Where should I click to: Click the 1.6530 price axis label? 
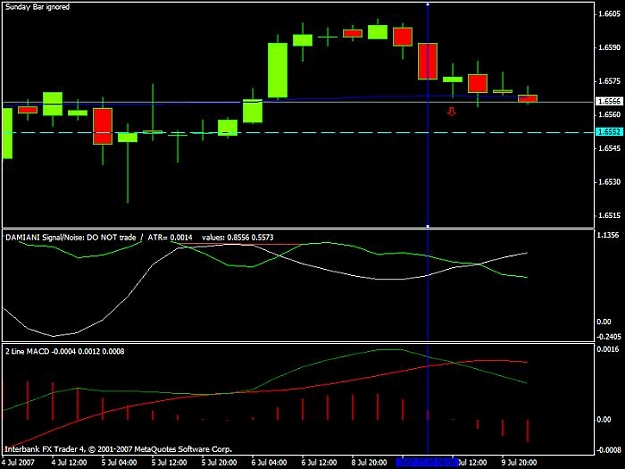click(x=609, y=182)
